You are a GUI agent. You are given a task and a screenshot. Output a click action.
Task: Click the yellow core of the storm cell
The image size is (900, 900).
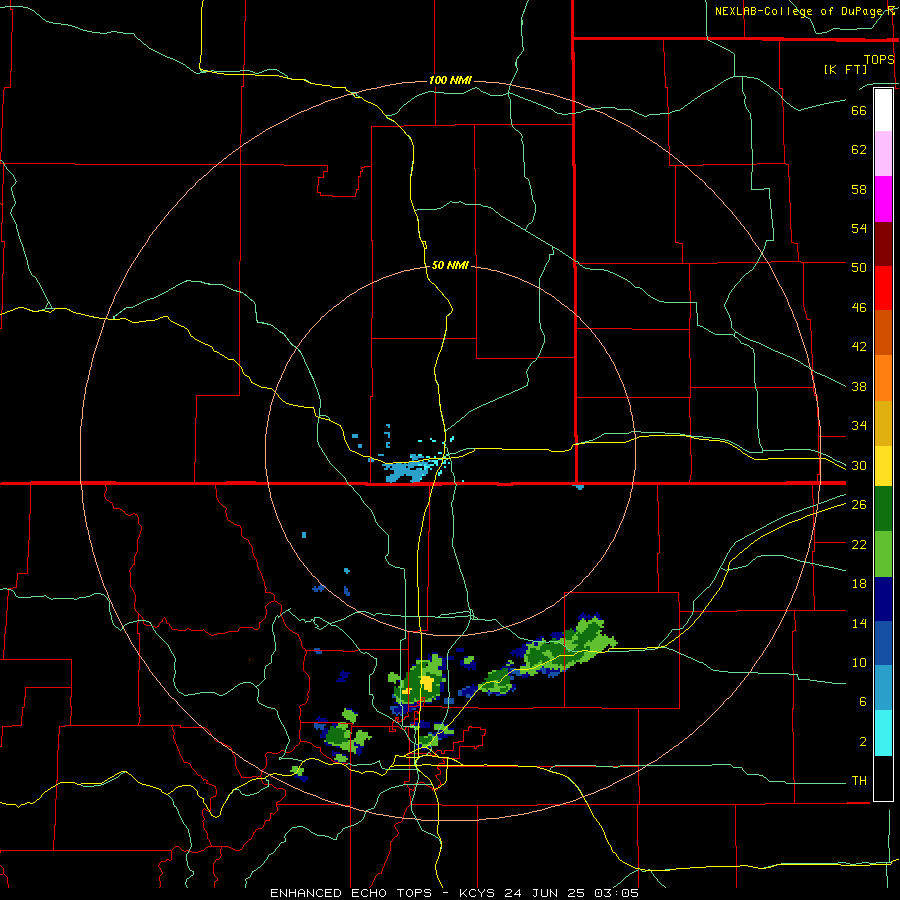pos(426,683)
